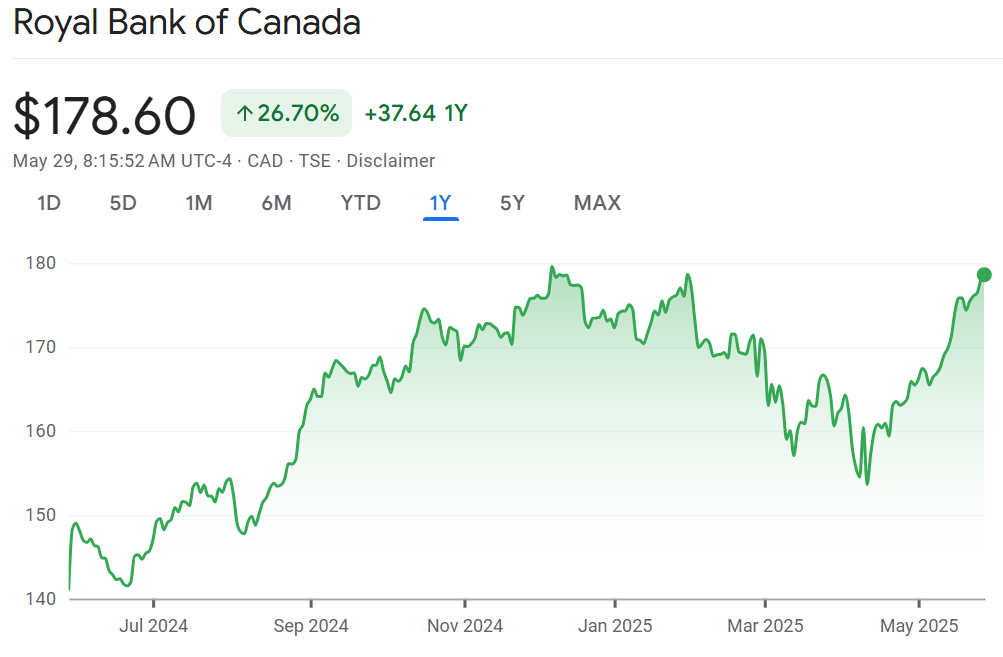The image size is (1003, 657).
Task: Switch to the 1D time range tab
Action: 49,203
